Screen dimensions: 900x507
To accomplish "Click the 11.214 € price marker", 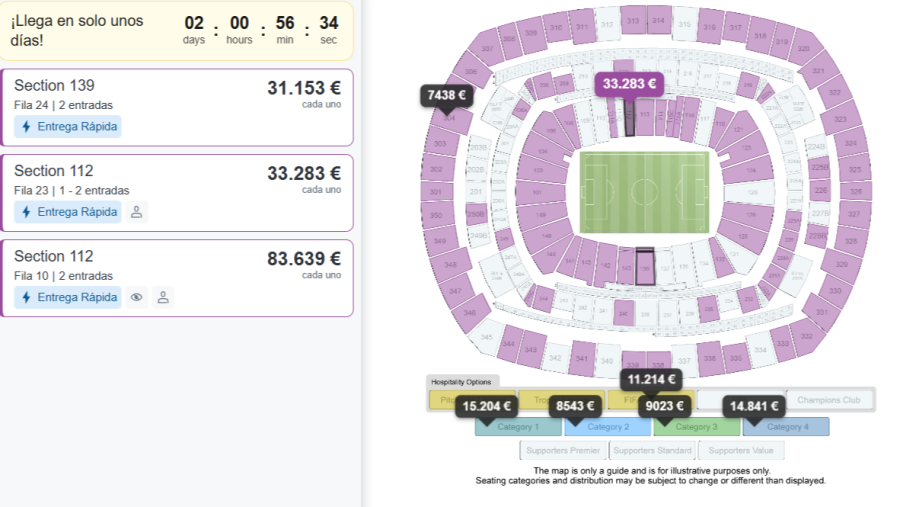I will click(x=651, y=380).
